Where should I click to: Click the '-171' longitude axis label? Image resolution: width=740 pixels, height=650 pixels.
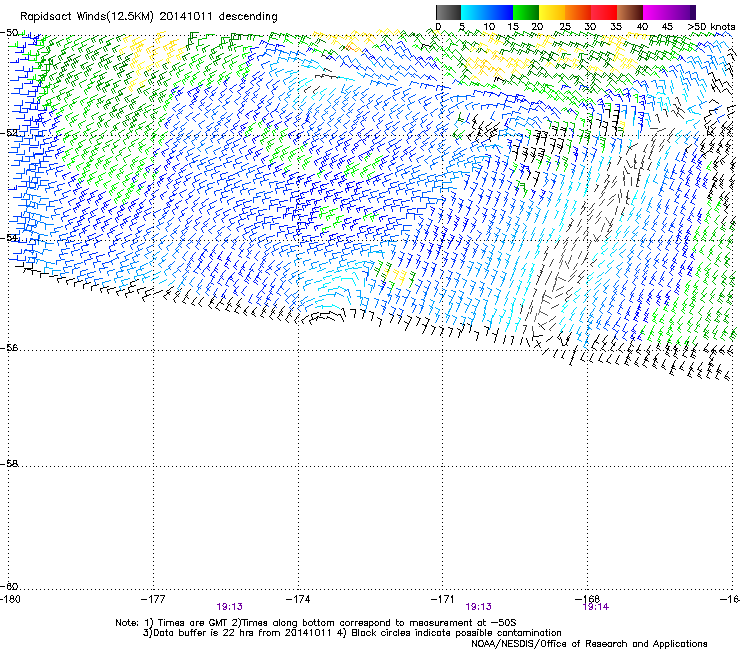point(443,599)
